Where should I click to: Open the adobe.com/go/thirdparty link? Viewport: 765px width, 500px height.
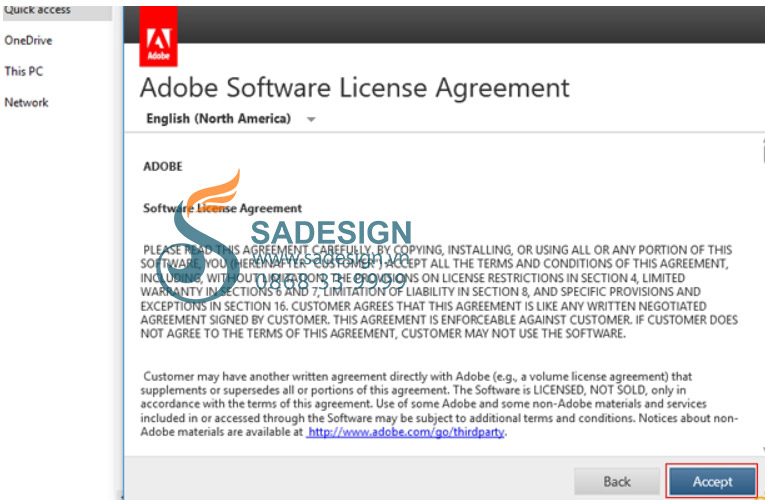click(406, 432)
